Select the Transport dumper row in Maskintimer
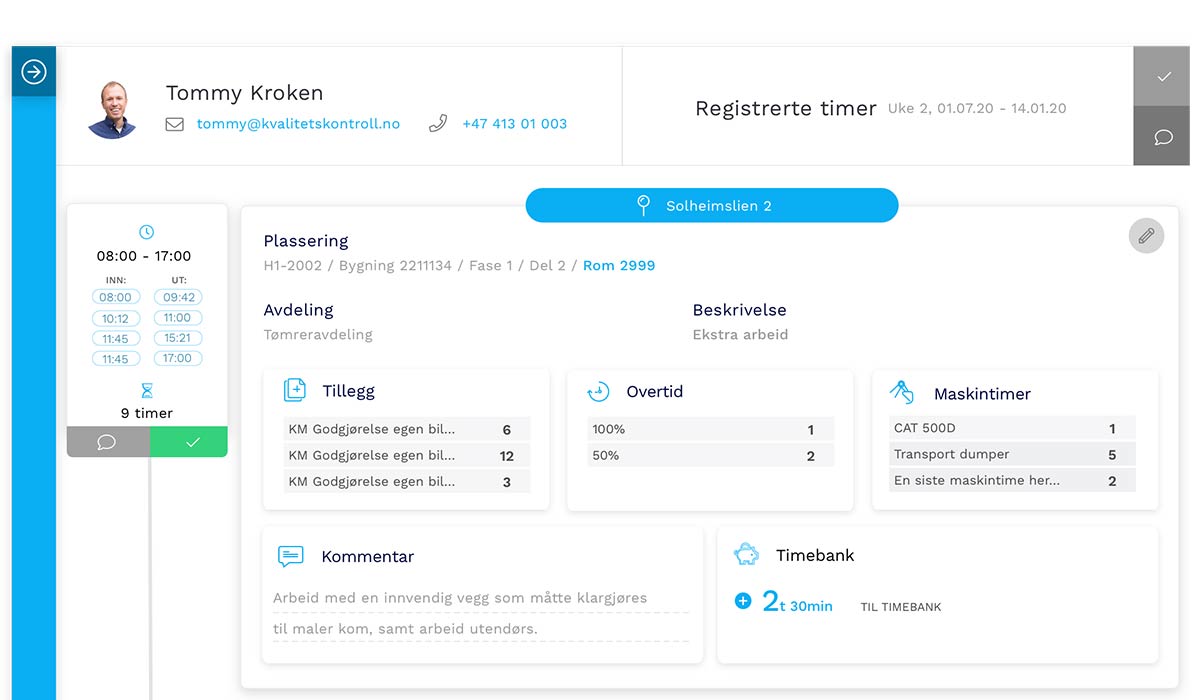This screenshot has width=1200, height=700. pyautogui.click(x=1012, y=454)
